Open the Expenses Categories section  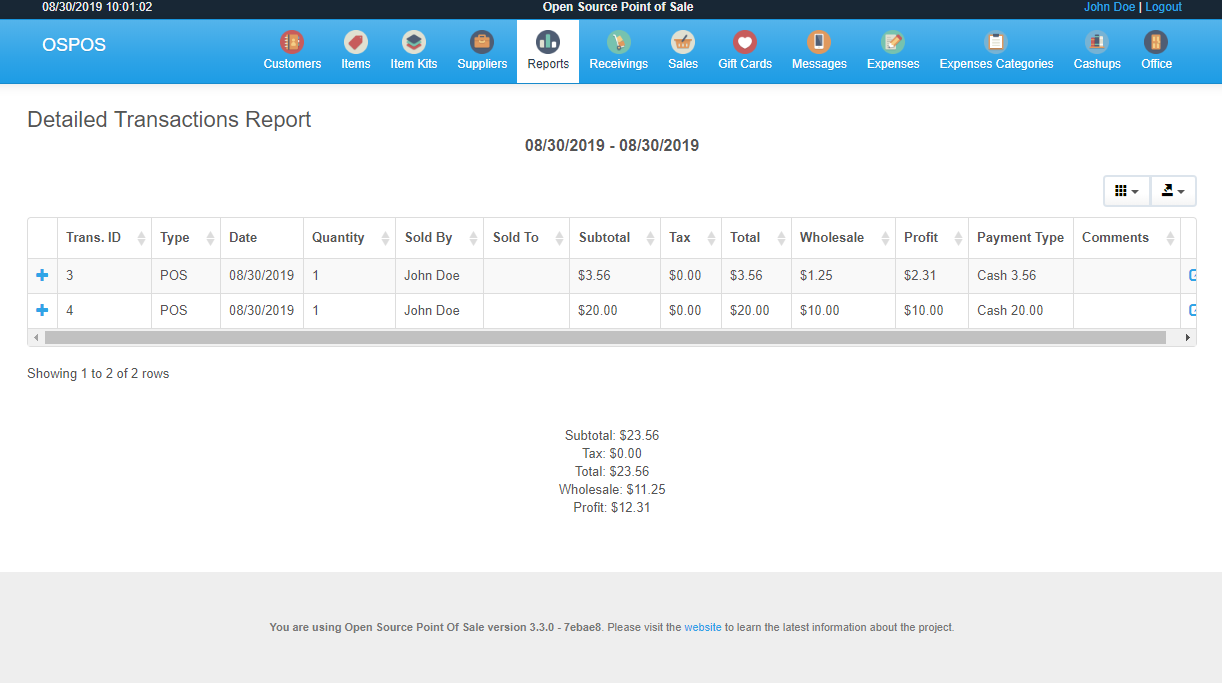pos(996,50)
